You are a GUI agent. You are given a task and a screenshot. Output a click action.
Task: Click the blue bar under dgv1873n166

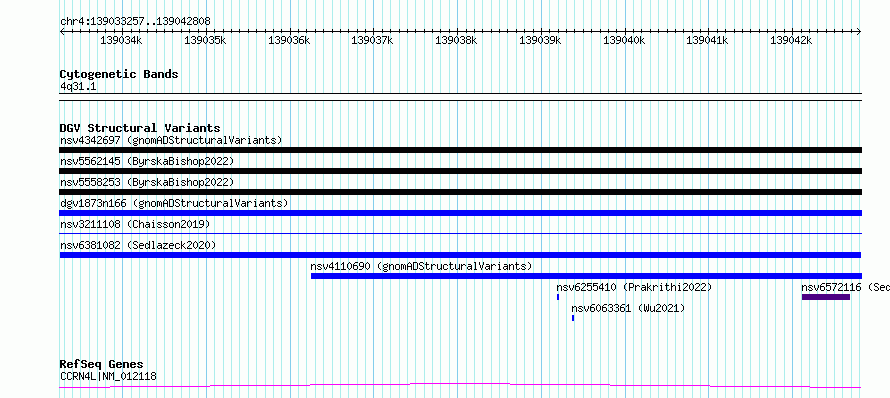pyautogui.click(x=461, y=213)
